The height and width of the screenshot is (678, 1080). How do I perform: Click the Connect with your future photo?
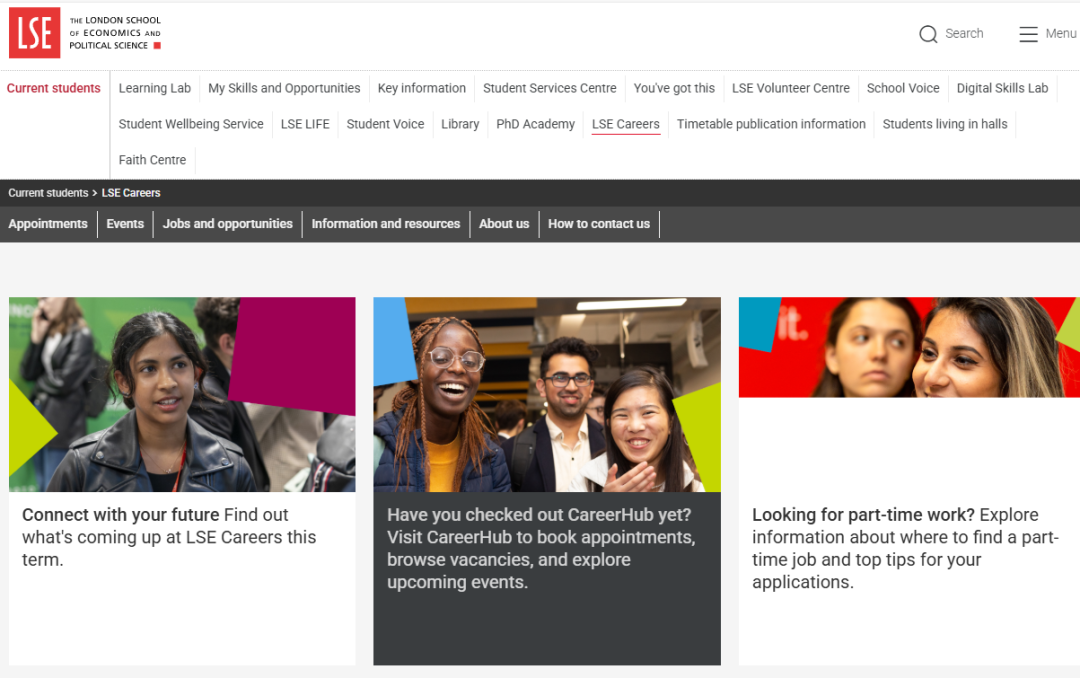point(182,394)
